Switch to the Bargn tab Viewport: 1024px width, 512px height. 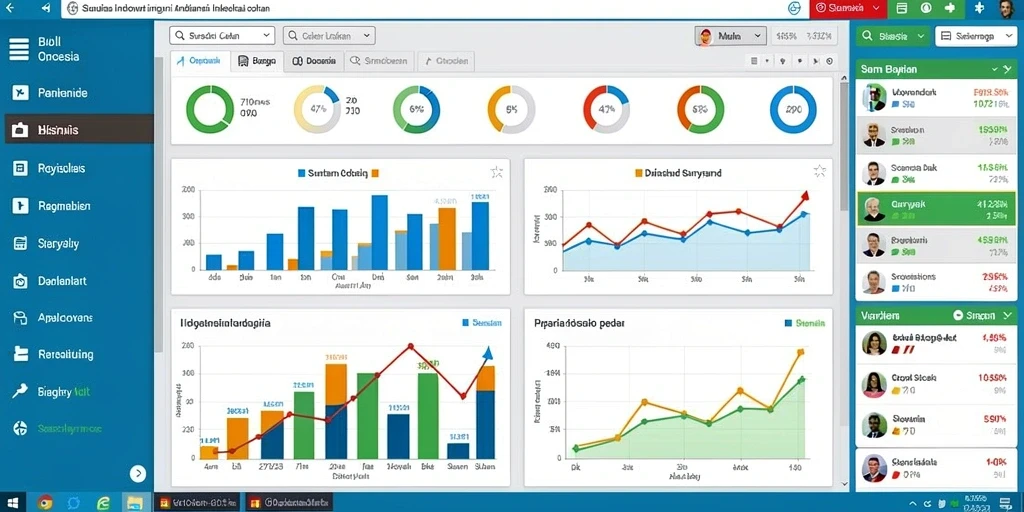coord(257,61)
